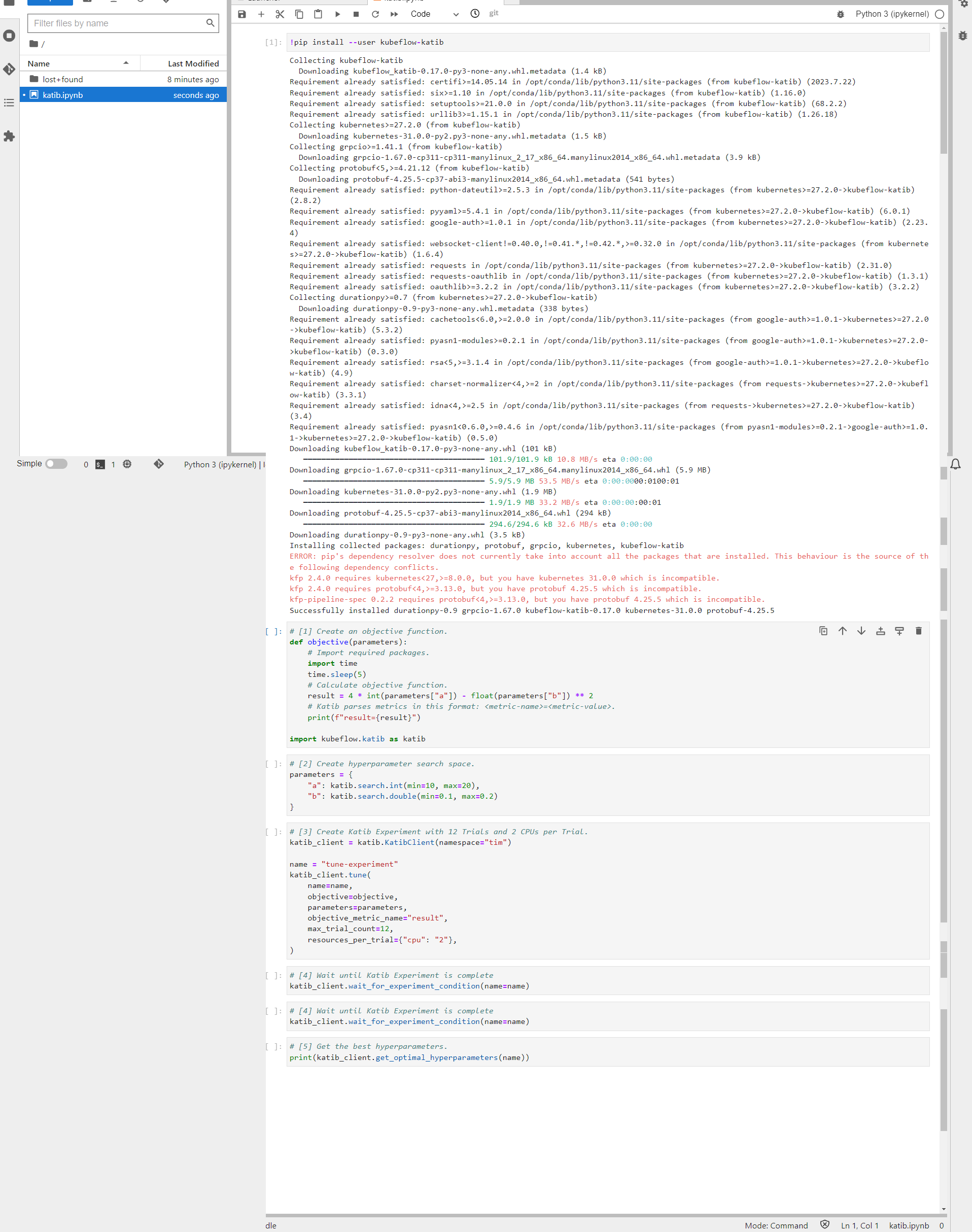Move the objective function cell down

(x=861, y=631)
